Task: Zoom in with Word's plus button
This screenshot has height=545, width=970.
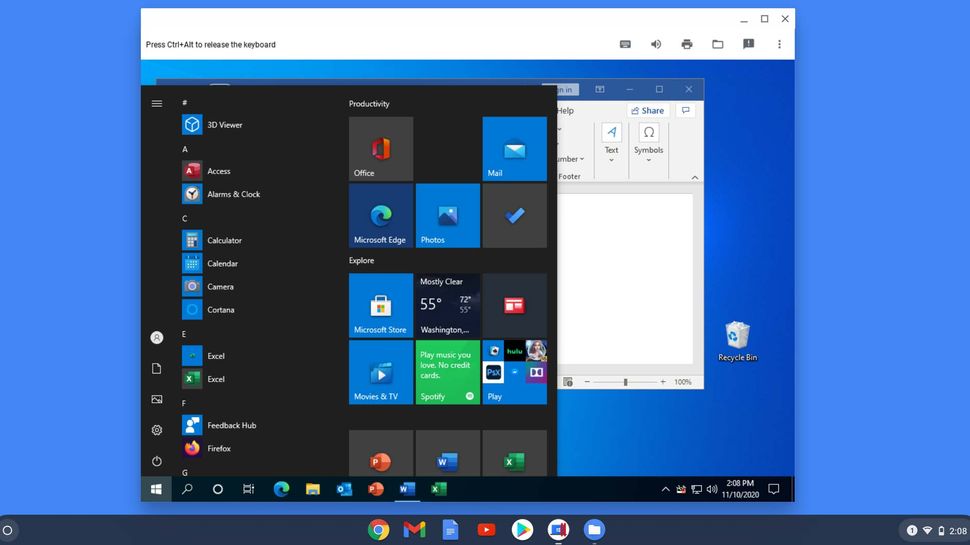Action: 663,382
